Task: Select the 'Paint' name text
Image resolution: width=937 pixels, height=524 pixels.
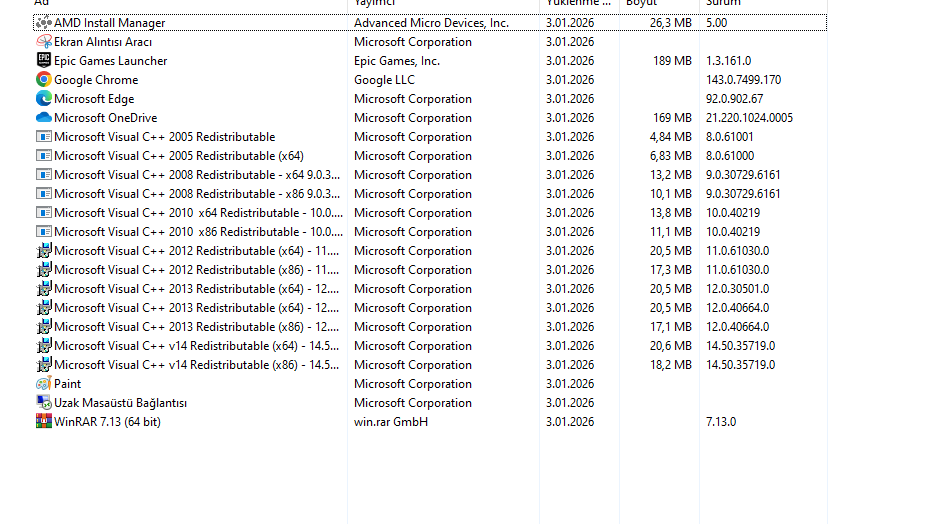Action: [68, 384]
